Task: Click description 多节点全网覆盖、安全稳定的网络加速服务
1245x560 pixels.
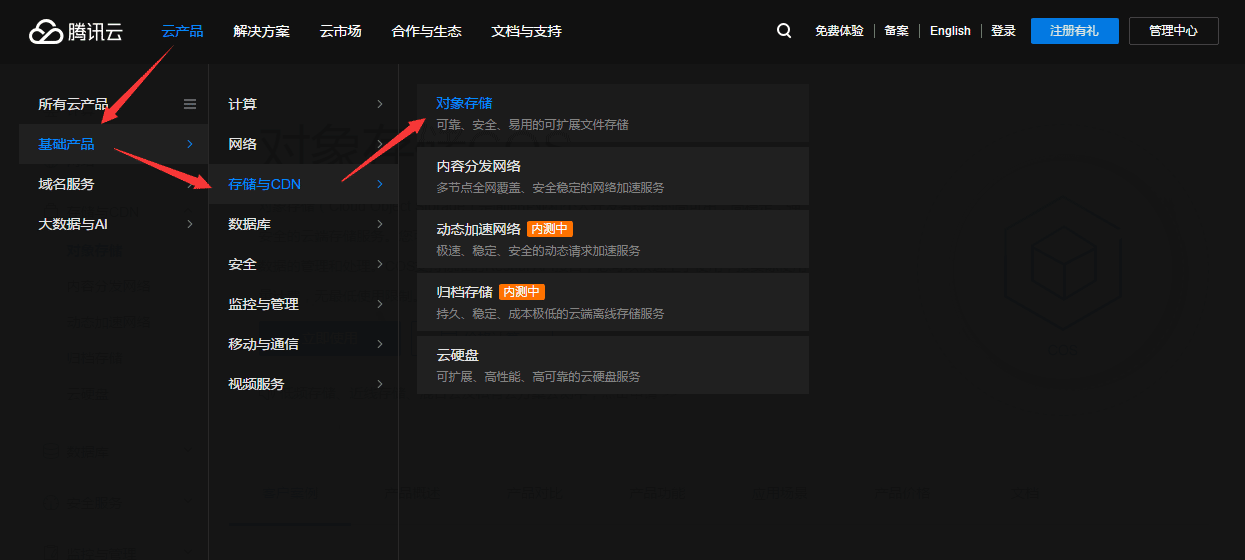Action: 551,188
